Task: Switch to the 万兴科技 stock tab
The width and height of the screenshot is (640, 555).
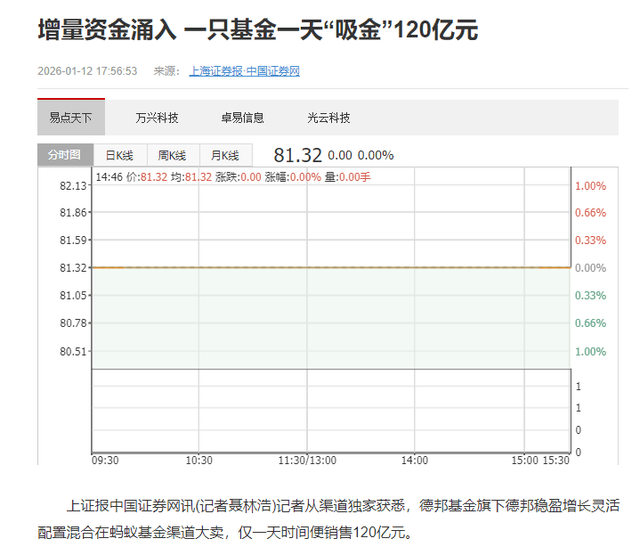Action: pyautogui.click(x=157, y=118)
